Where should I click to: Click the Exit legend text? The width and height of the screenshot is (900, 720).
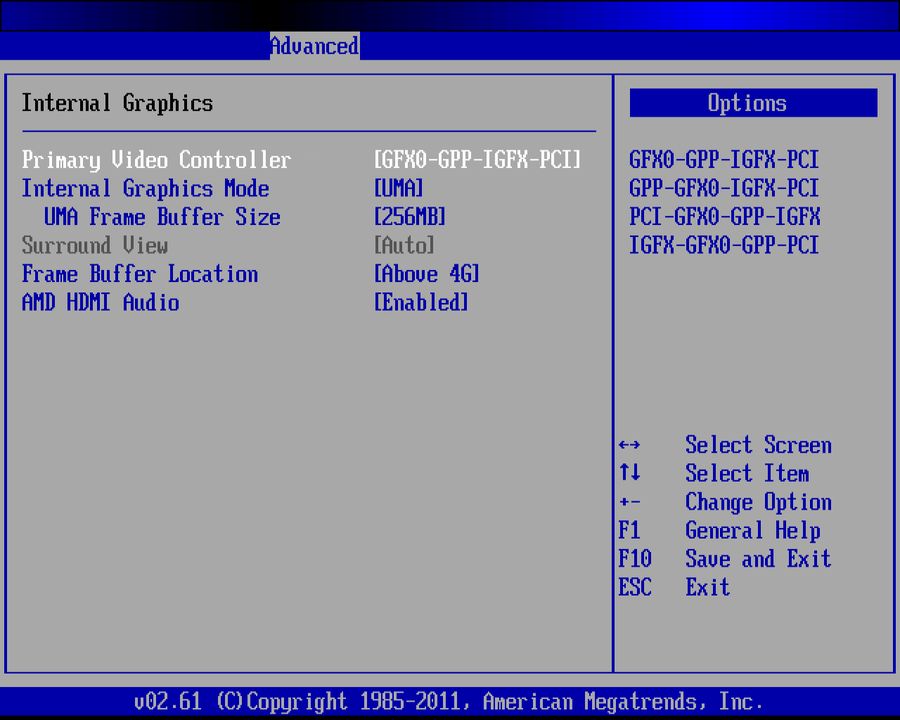coord(708,587)
